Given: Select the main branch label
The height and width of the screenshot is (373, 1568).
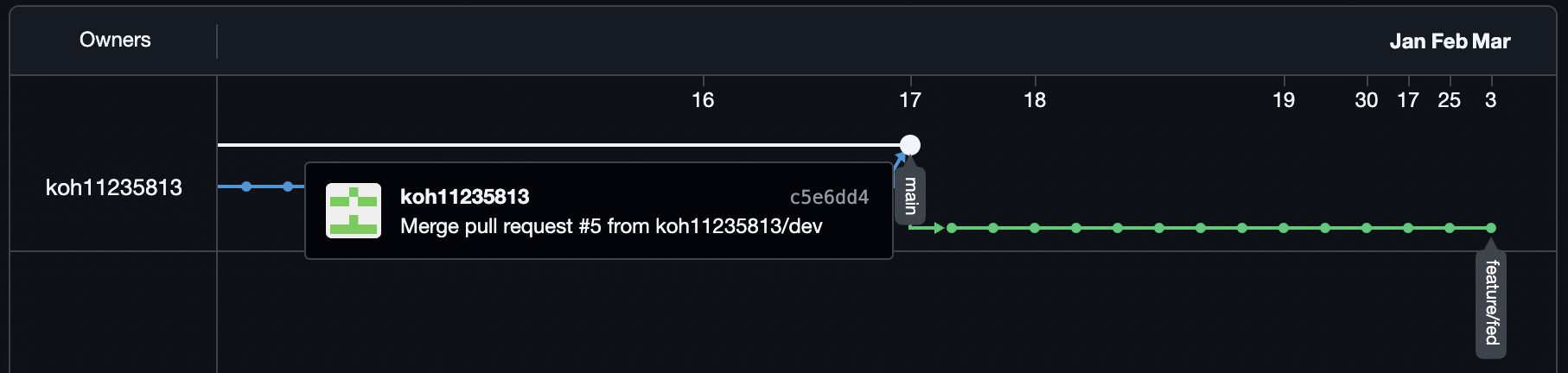Looking at the screenshot, I should (910, 196).
